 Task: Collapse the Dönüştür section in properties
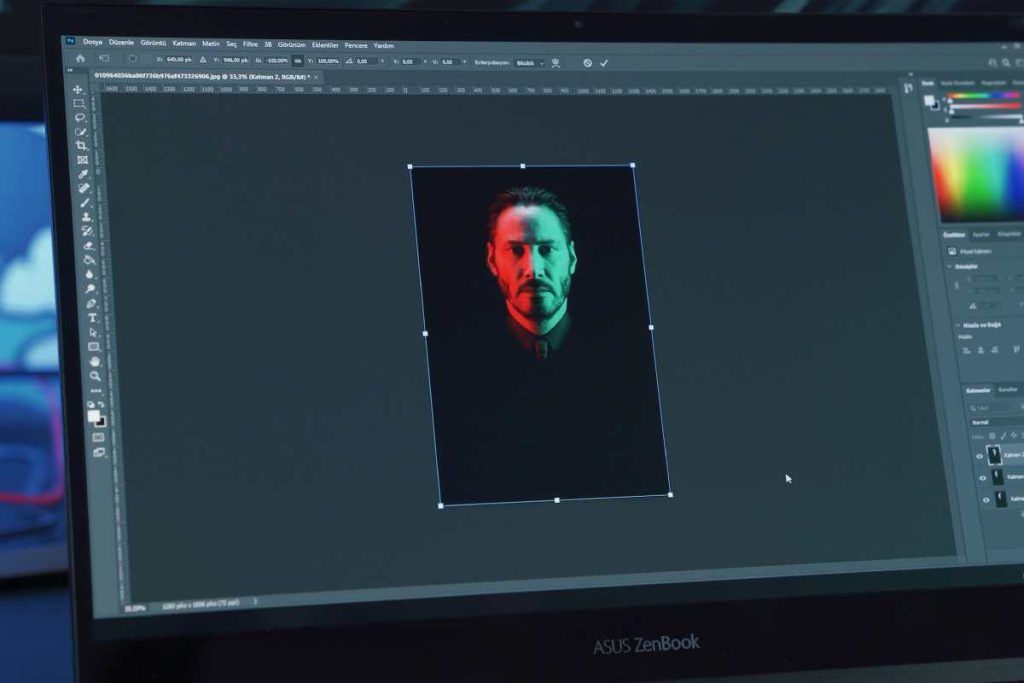(x=949, y=267)
